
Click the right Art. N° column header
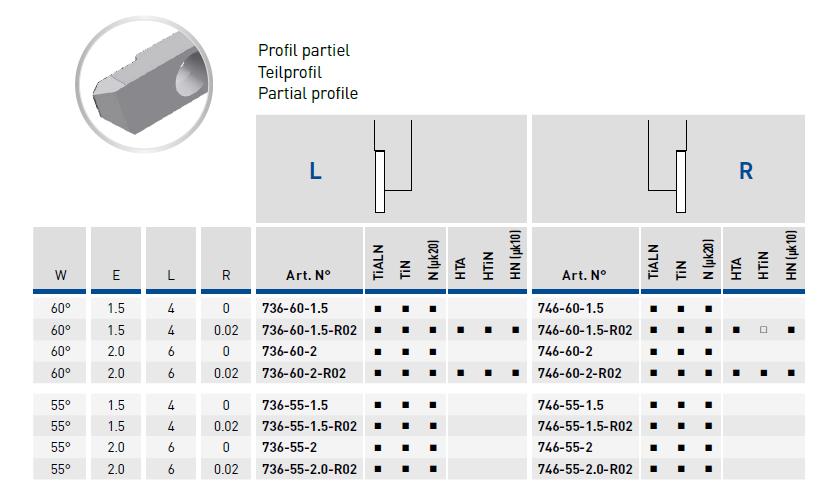[x=584, y=275]
